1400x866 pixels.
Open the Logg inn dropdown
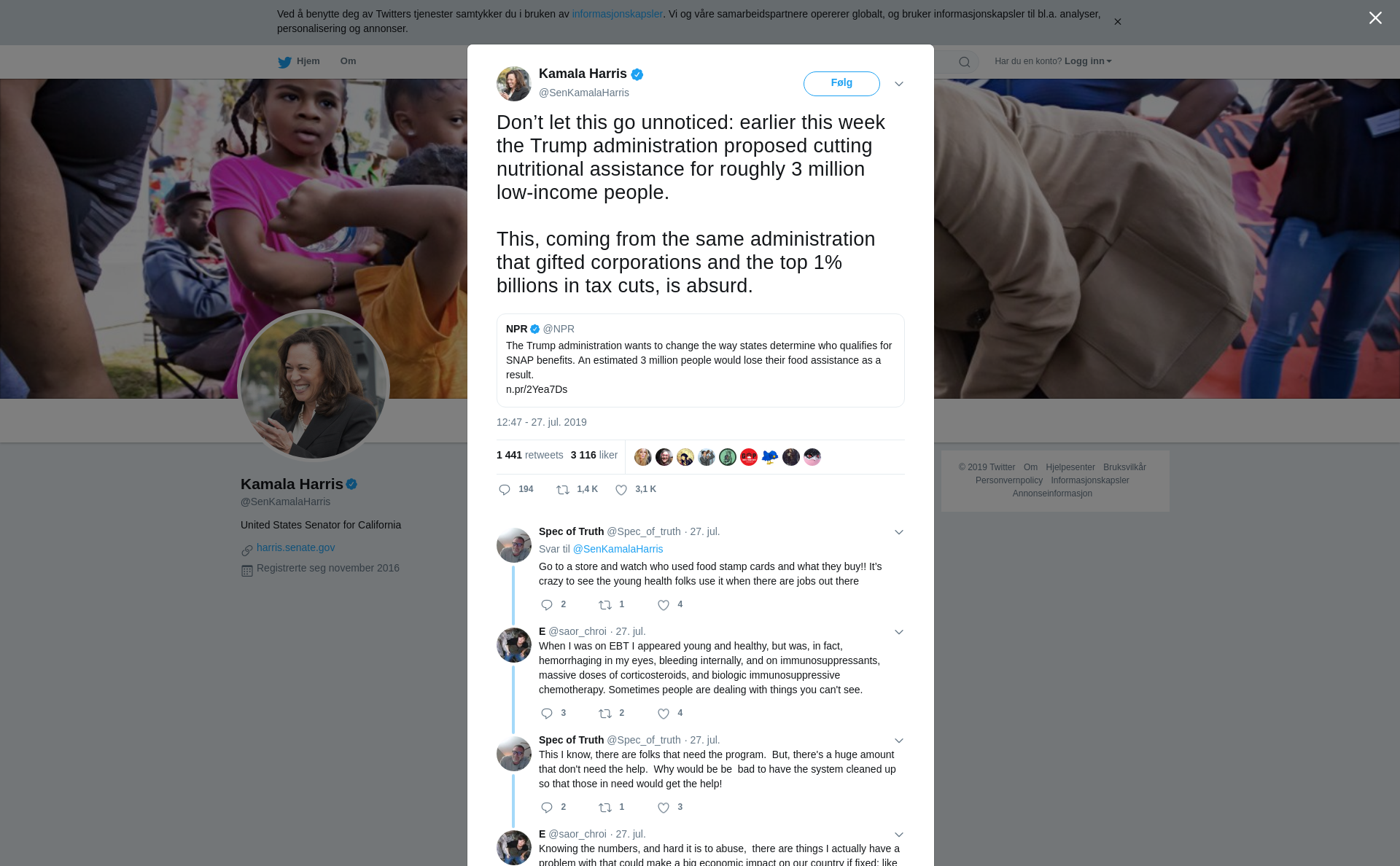click(x=1088, y=61)
